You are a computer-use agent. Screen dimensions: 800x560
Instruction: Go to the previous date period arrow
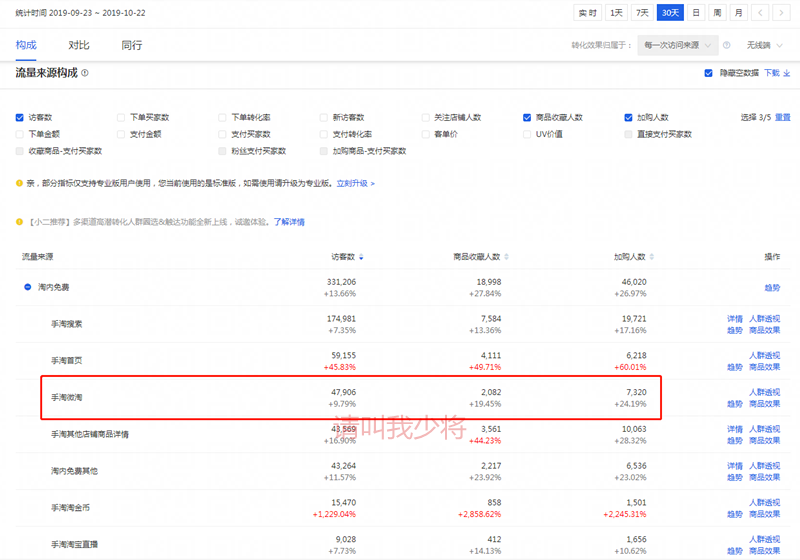pos(761,13)
